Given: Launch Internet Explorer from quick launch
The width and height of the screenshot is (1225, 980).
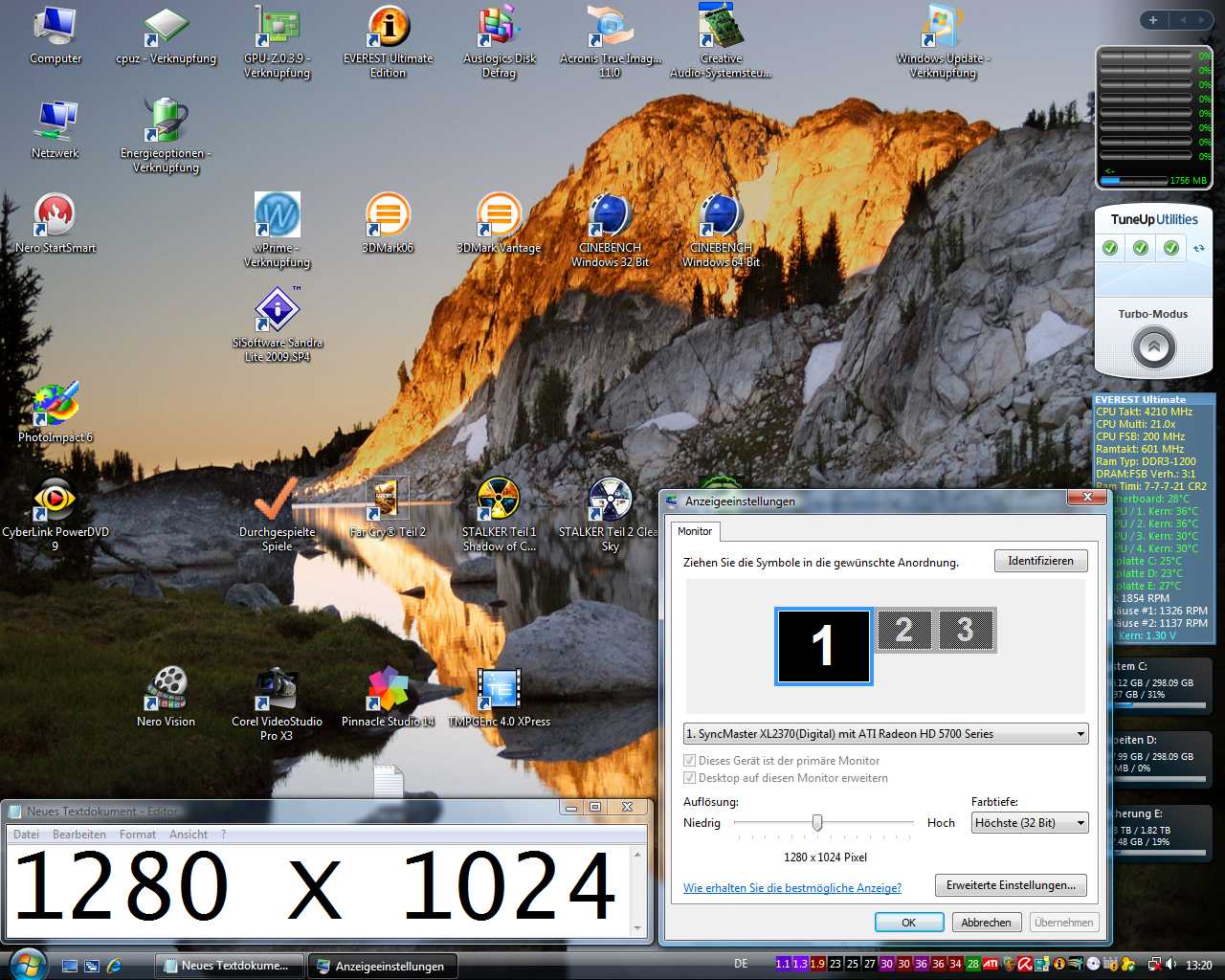Looking at the screenshot, I should pos(115,966).
